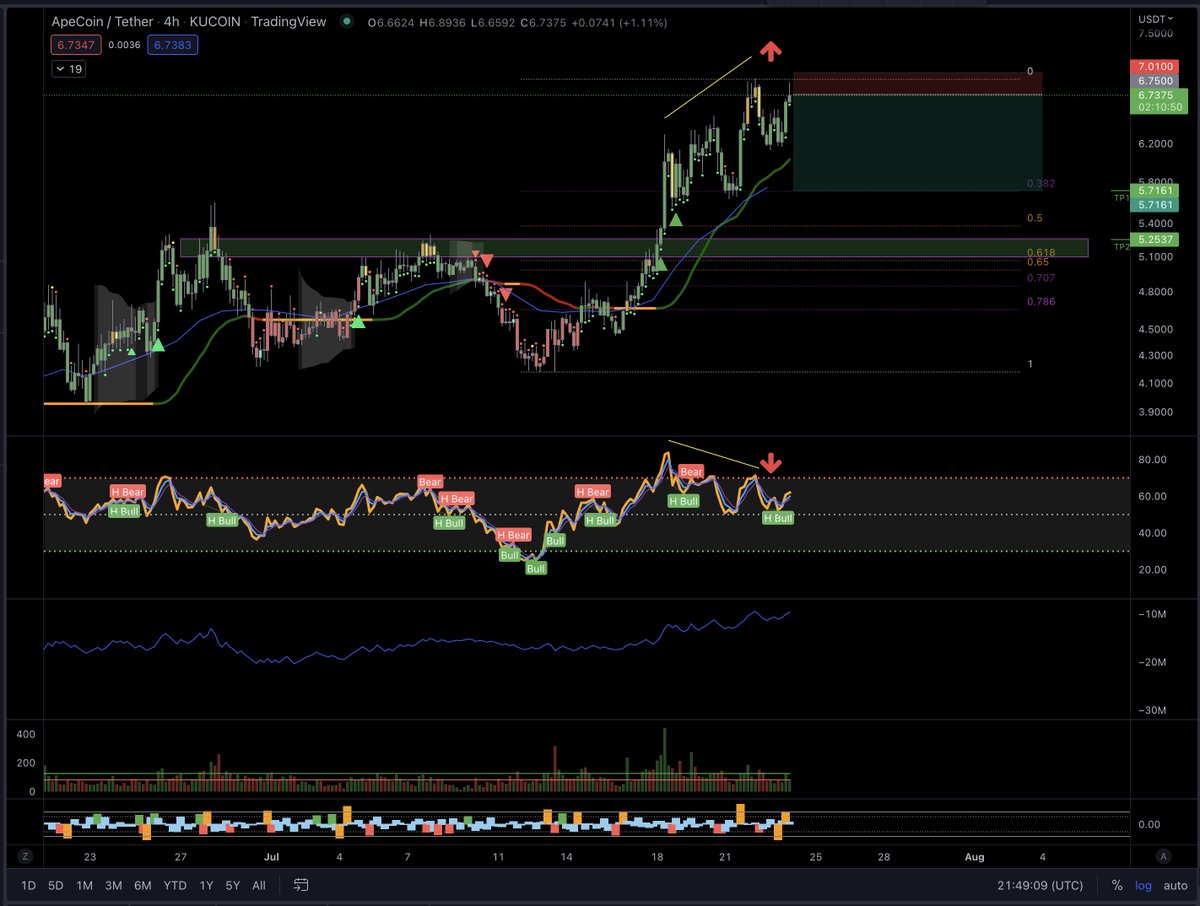The image size is (1200, 906).
Task: Open timezone menu at 21:49:09 (UTC)
Action: click(x=1040, y=886)
